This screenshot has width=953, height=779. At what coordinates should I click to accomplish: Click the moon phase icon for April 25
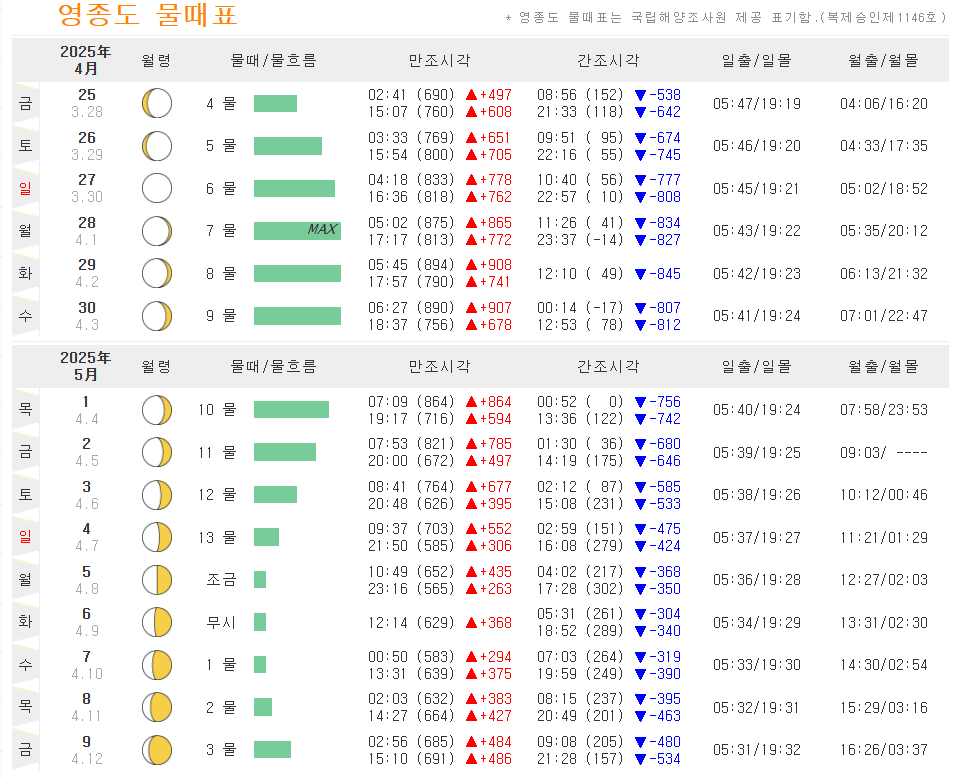click(x=157, y=103)
